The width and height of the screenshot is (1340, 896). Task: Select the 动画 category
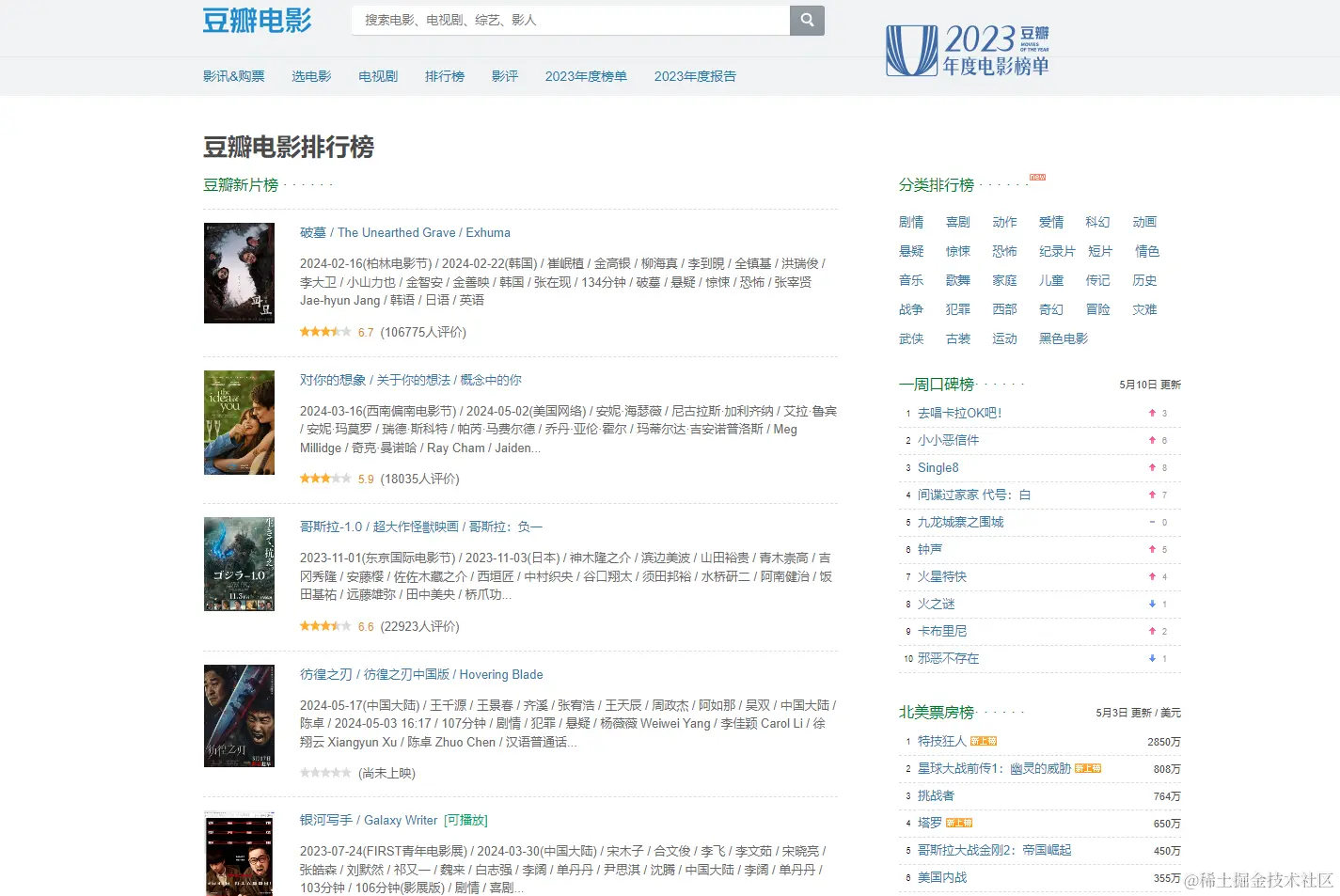click(x=1144, y=222)
